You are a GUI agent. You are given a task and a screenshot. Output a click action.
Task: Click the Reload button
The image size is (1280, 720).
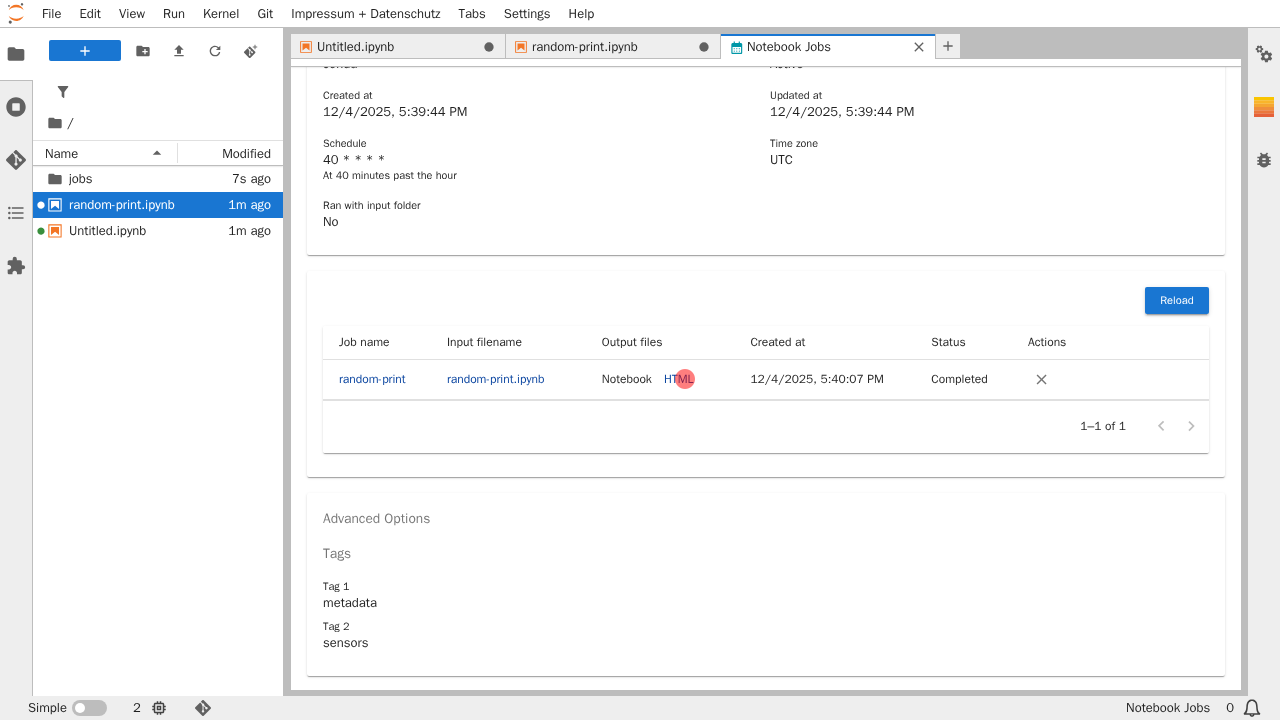1176,300
